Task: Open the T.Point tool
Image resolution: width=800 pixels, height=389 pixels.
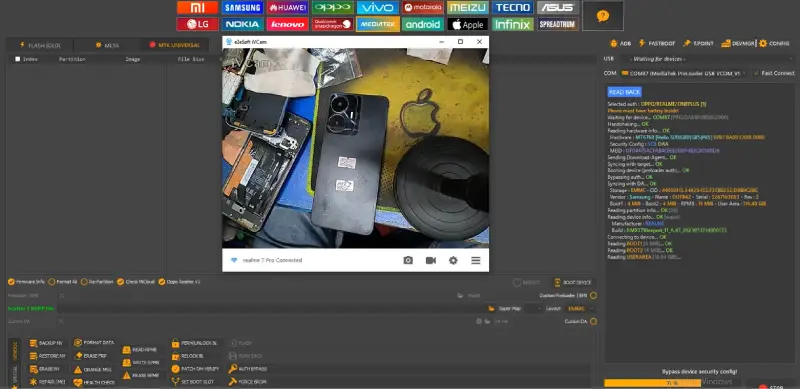Action: coord(698,43)
